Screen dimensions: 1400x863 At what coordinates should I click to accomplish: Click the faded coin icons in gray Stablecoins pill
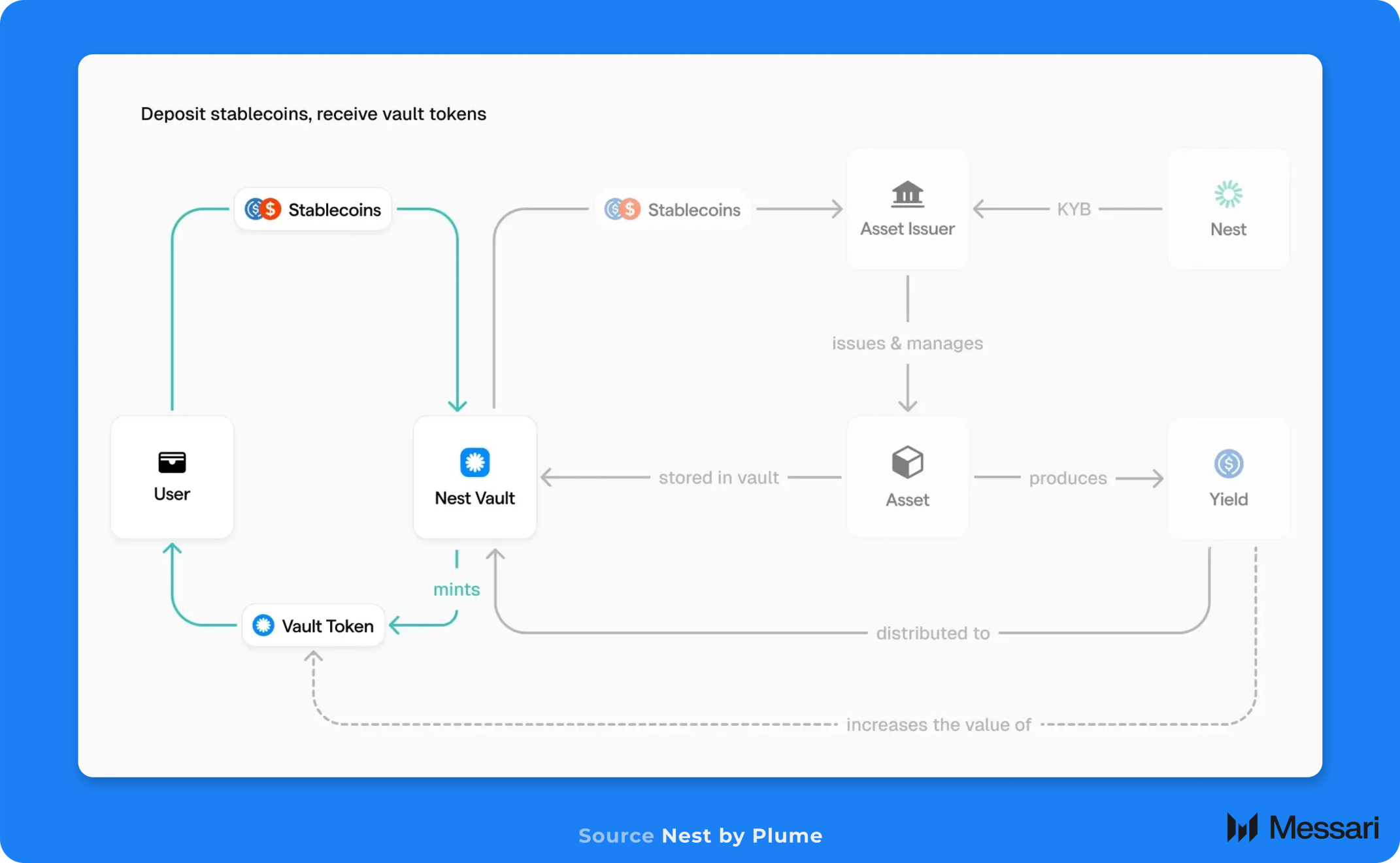622,209
